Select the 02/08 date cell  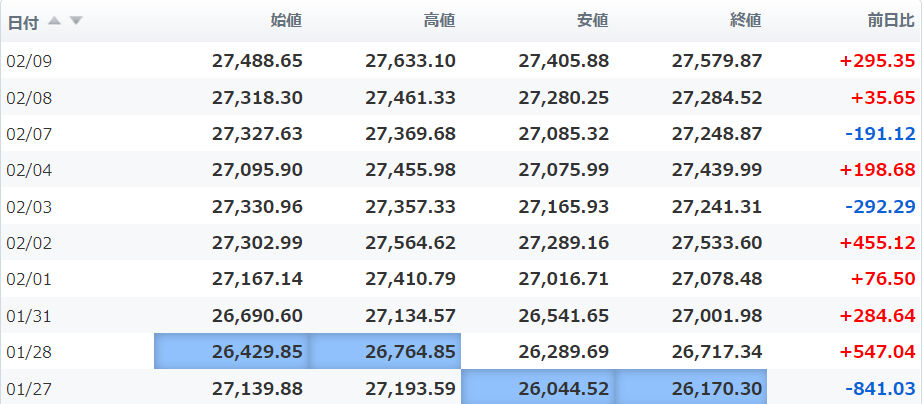pos(29,98)
